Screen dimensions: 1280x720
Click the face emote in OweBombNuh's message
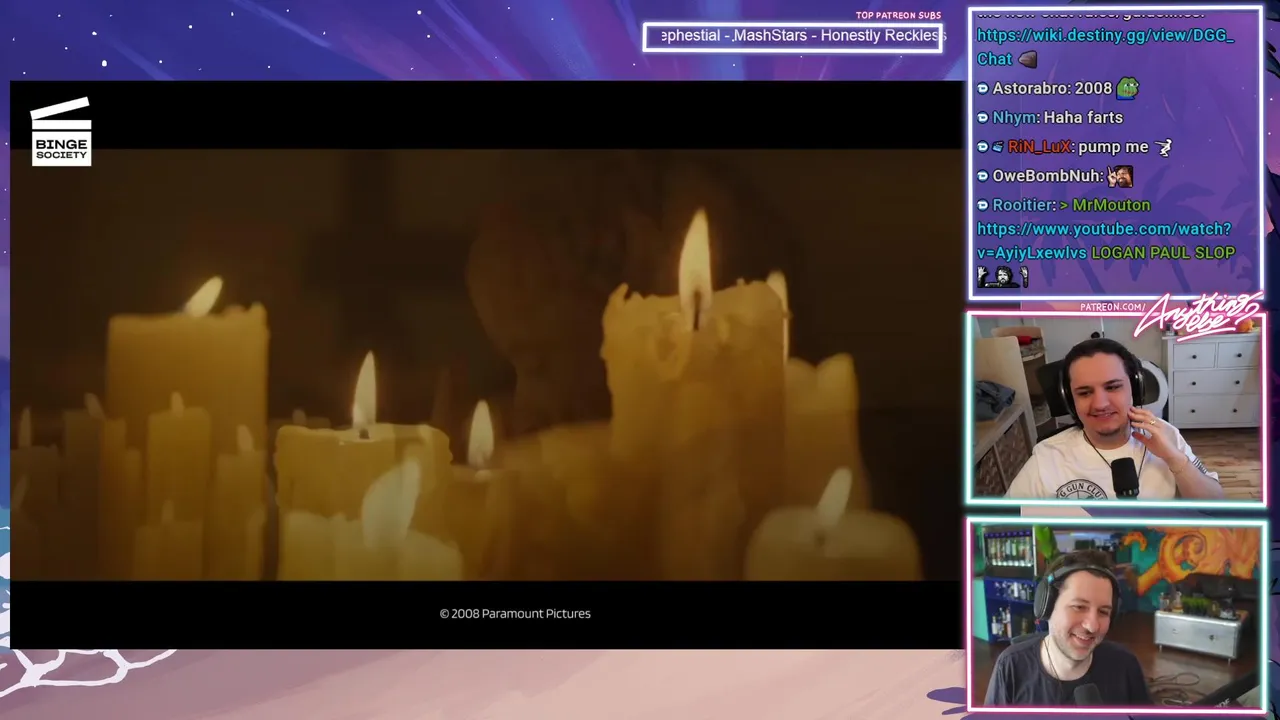tap(1119, 176)
